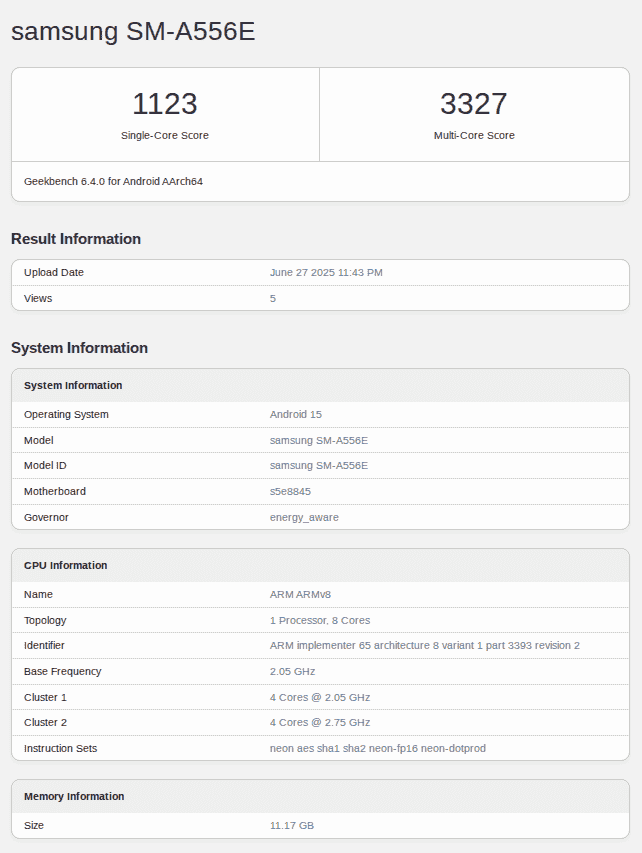Select the Cluster 2 value 4 Cores @ 2.75 GHz
The width and height of the screenshot is (642, 853).
pyautogui.click(x=320, y=723)
